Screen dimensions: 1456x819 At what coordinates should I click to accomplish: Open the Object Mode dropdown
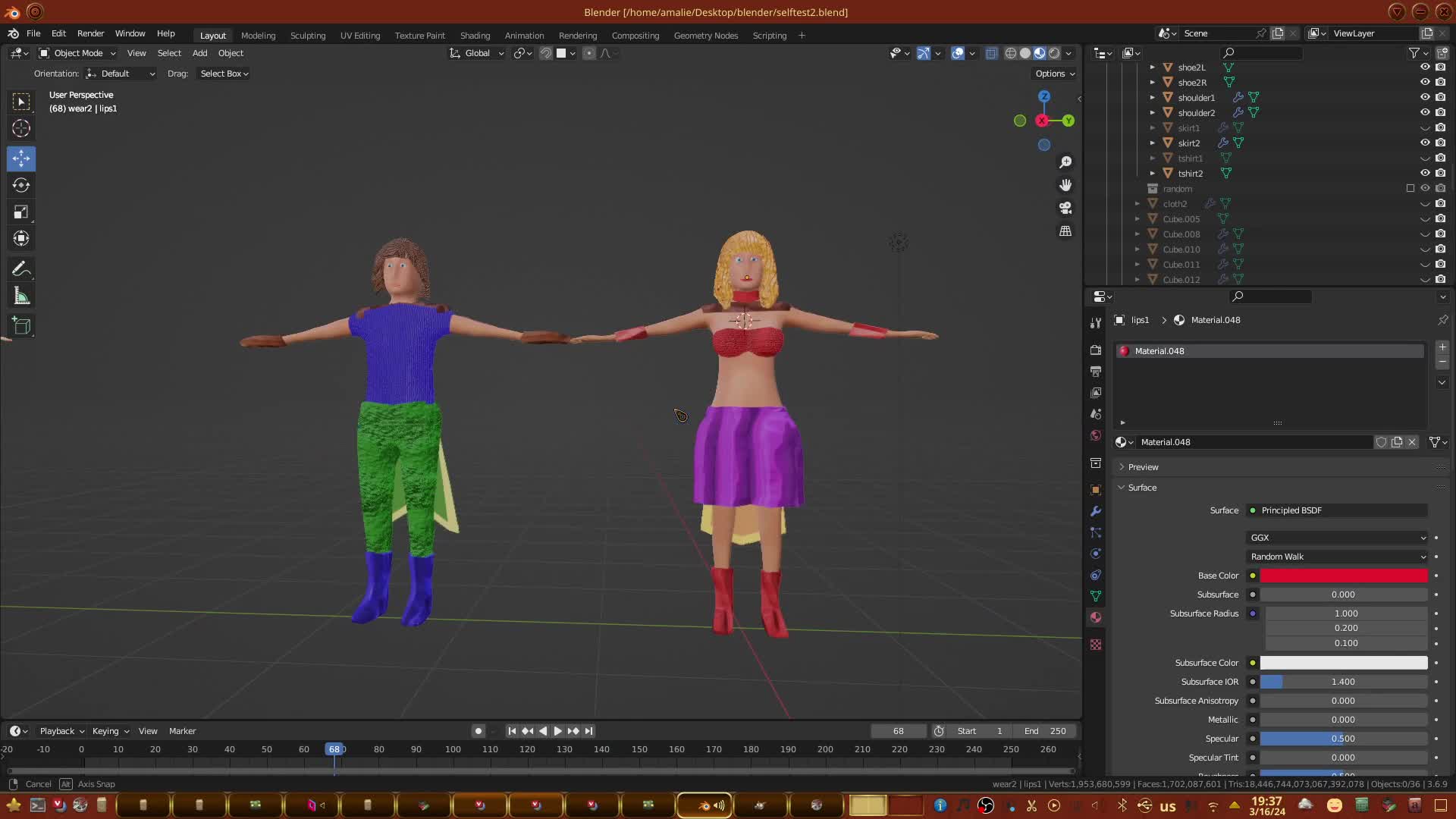coord(77,53)
